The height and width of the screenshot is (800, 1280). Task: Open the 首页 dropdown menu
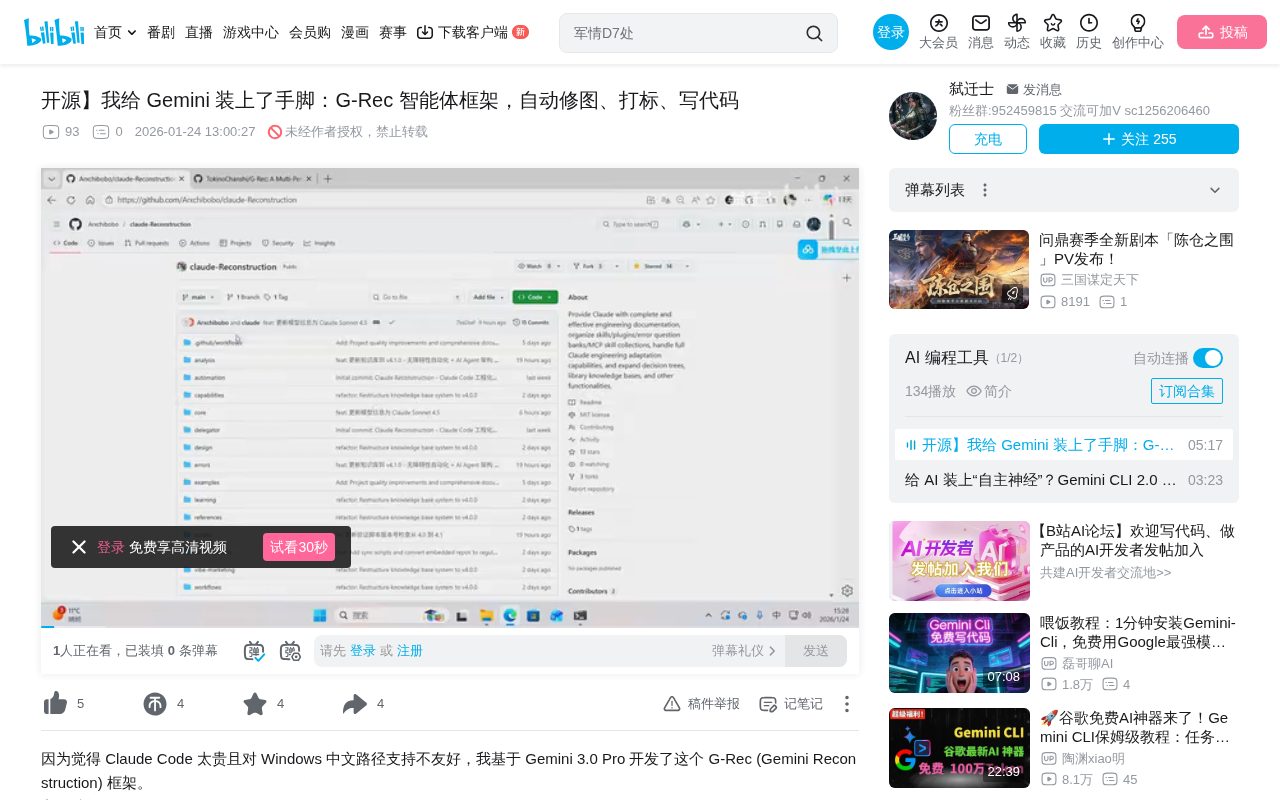point(115,32)
